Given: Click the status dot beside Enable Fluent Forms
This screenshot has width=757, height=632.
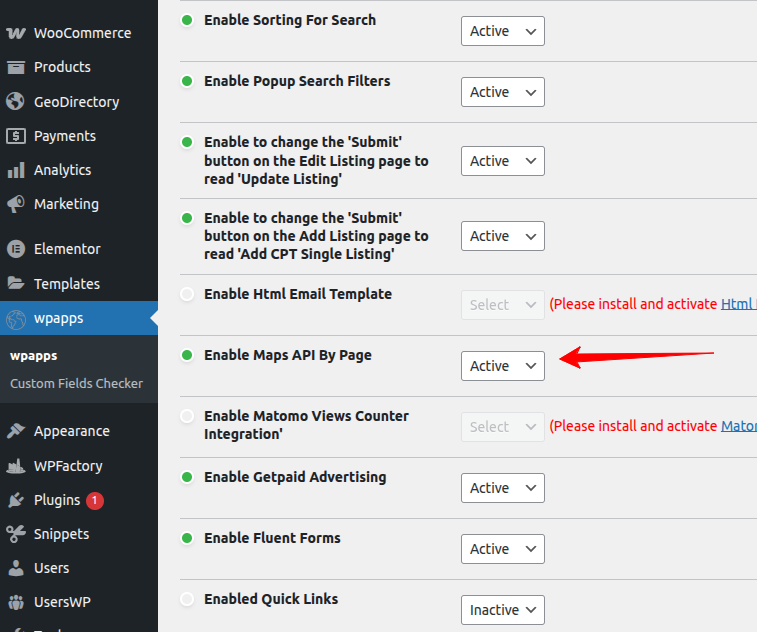Looking at the screenshot, I should pyautogui.click(x=187, y=538).
